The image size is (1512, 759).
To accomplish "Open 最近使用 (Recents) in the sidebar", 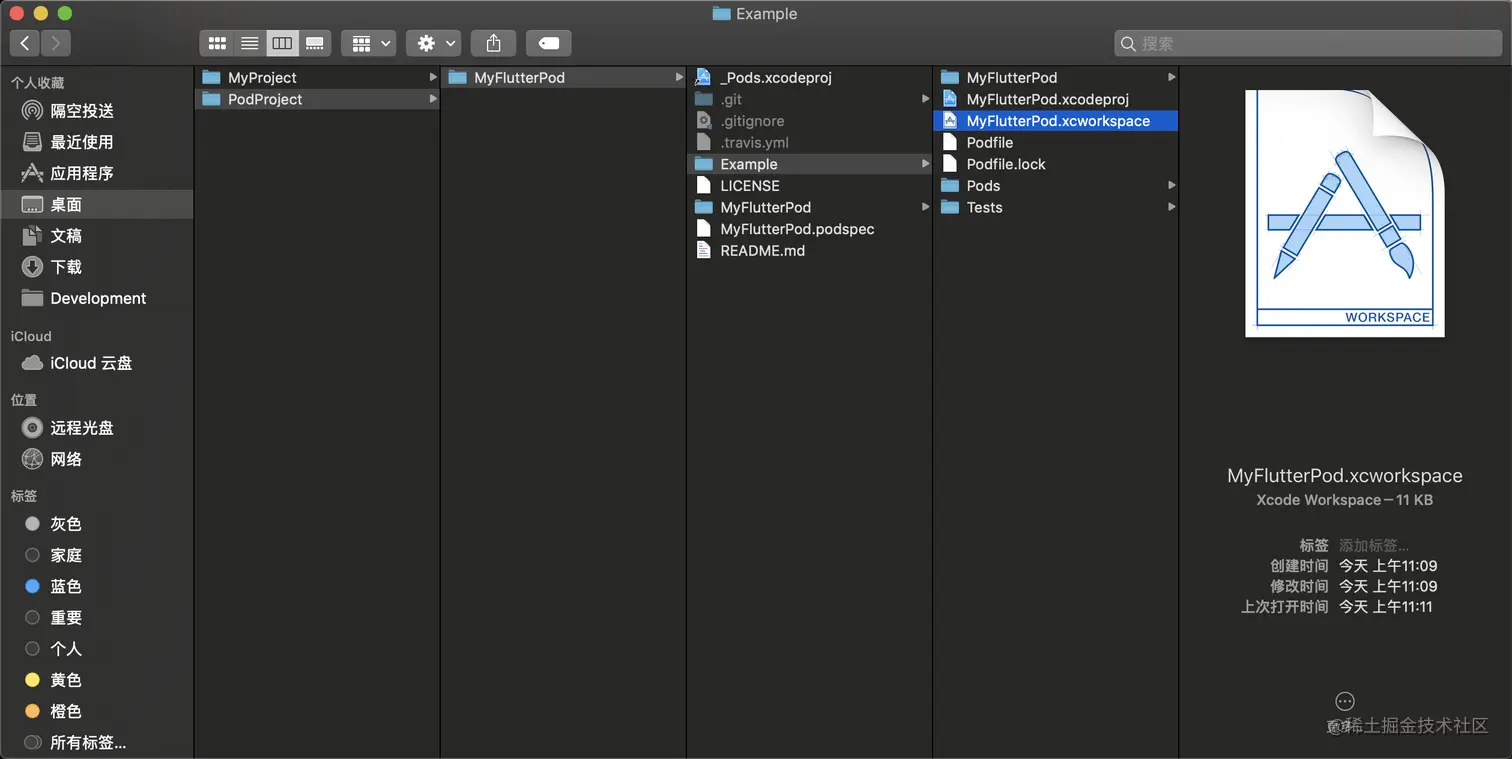I will pyautogui.click(x=97, y=142).
